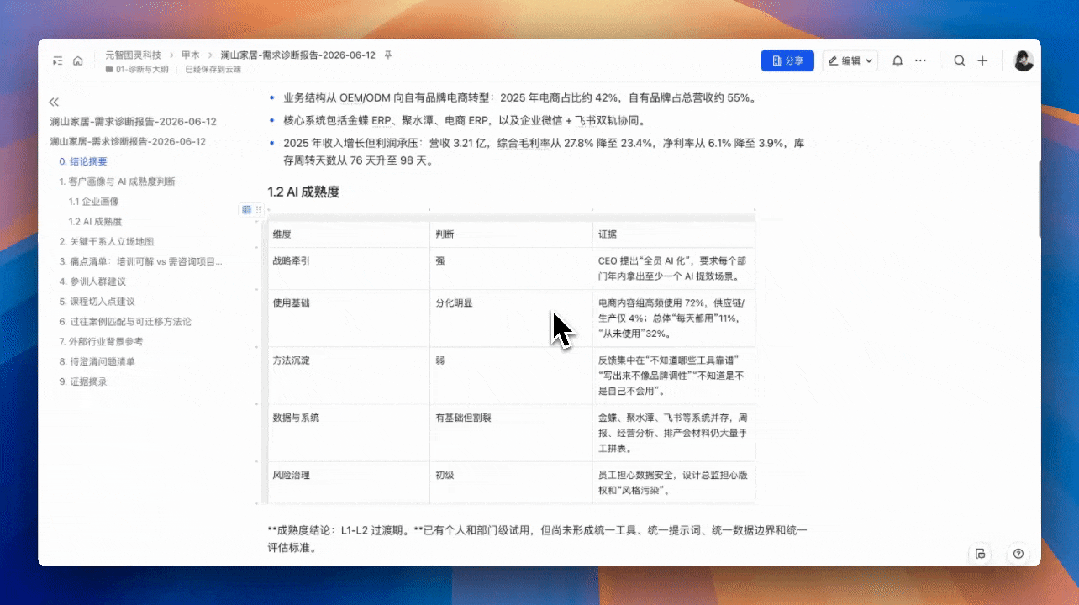Click the 分化明显 judgment cell
Image resolution: width=1079 pixels, height=605 pixels.
511,318
